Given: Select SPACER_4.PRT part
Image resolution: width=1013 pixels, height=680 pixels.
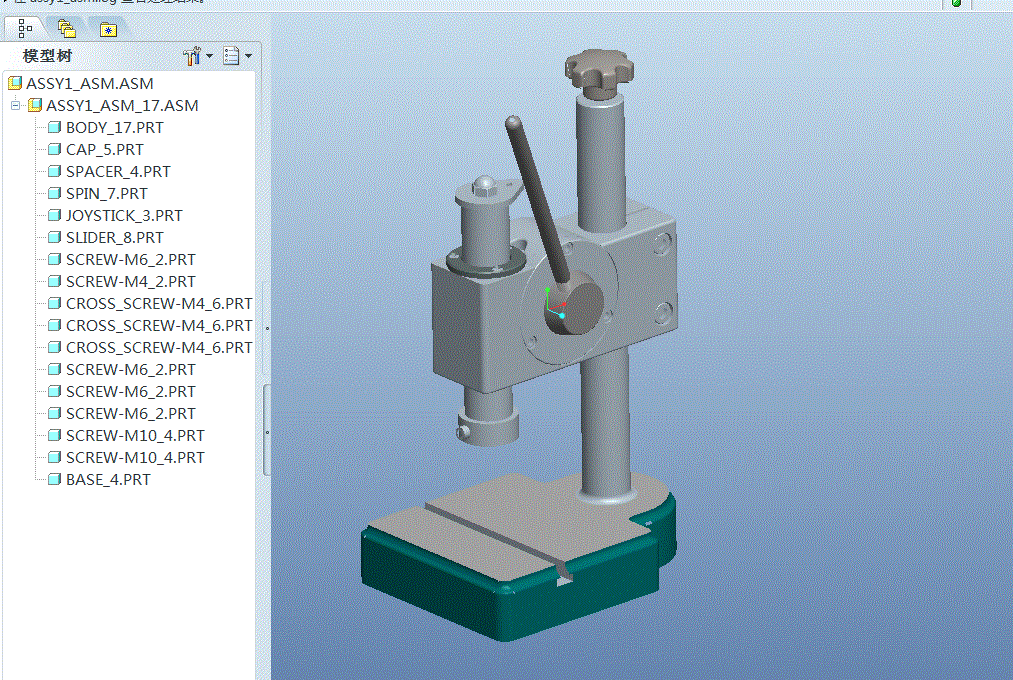Looking at the screenshot, I should coord(118,171).
